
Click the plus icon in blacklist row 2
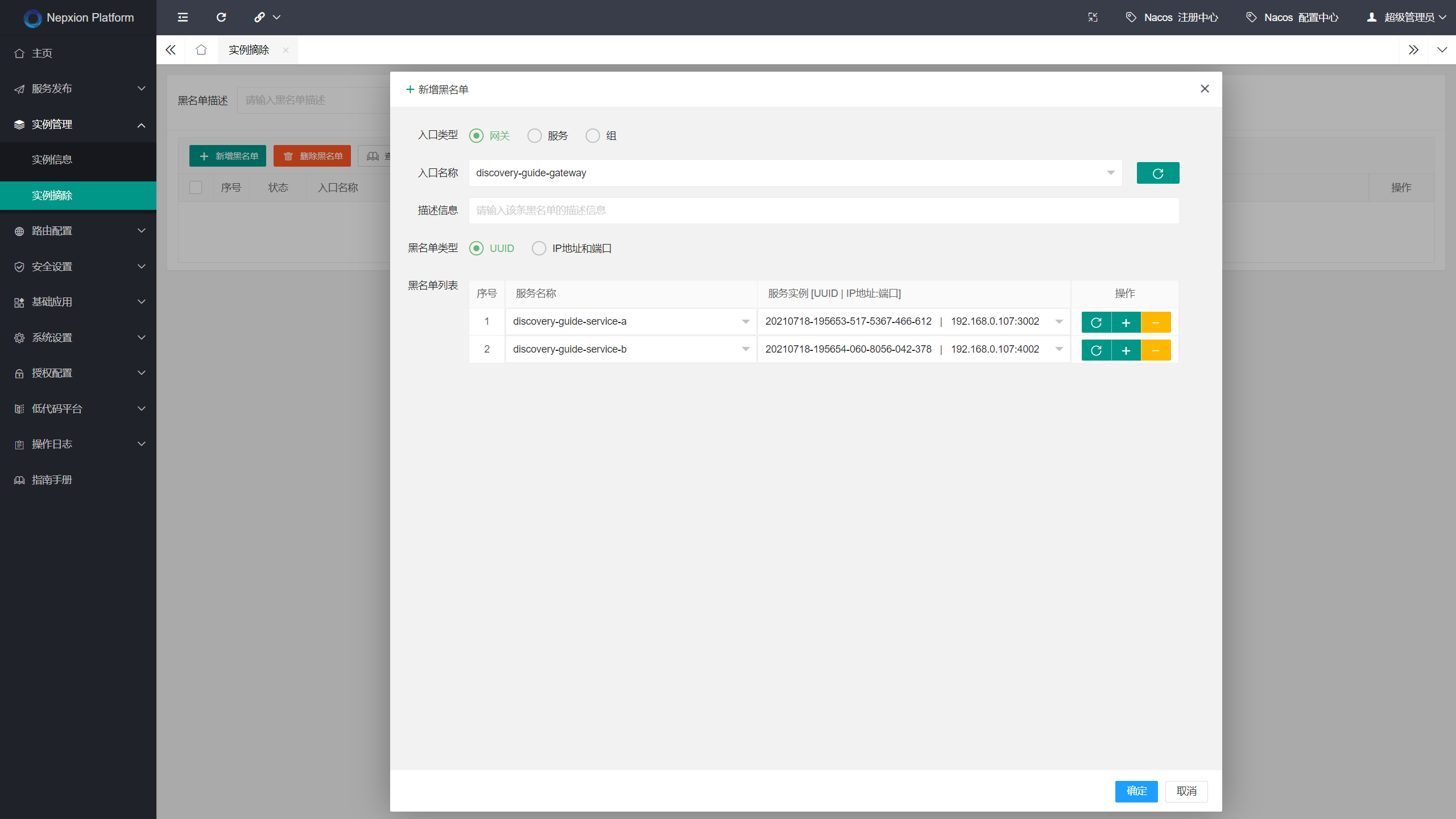click(1126, 350)
